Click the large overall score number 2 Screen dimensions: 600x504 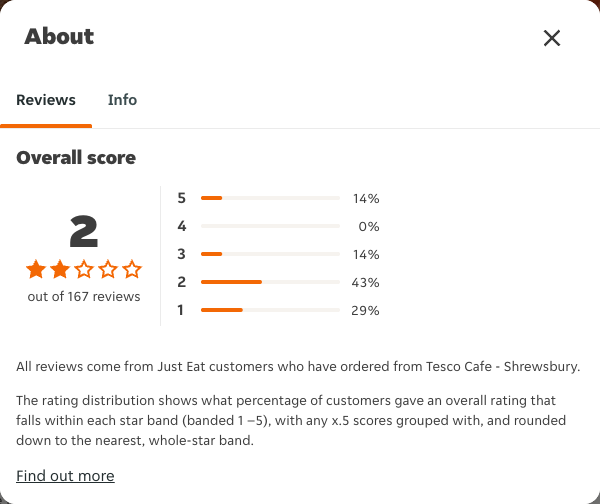(x=84, y=231)
